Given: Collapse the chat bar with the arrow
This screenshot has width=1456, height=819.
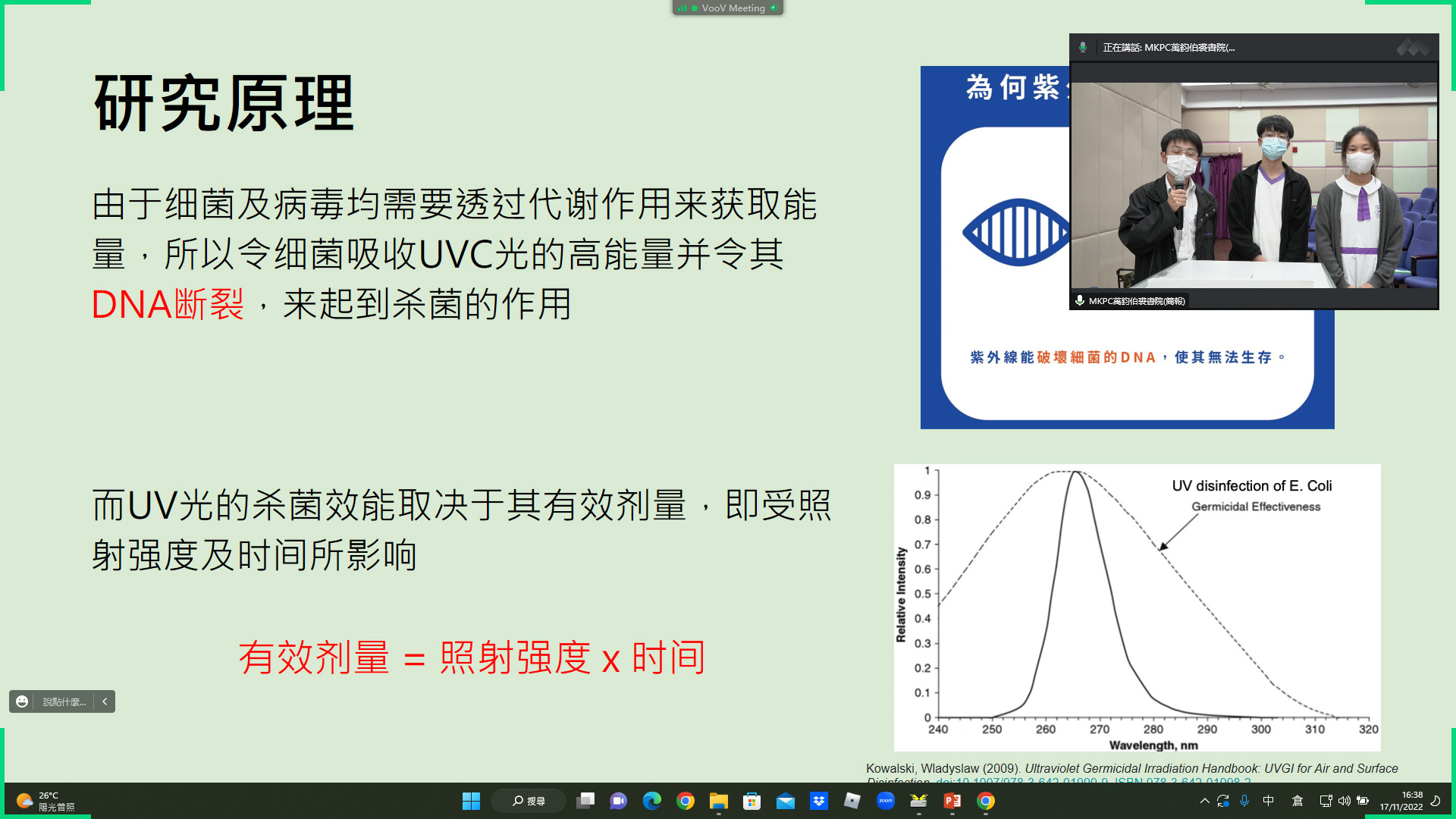Looking at the screenshot, I should (105, 701).
